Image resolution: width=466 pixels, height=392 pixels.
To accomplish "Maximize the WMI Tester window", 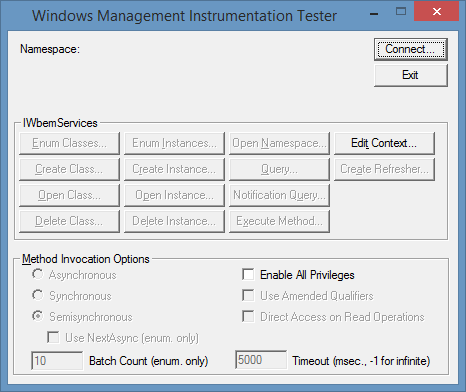I will (401, 12).
